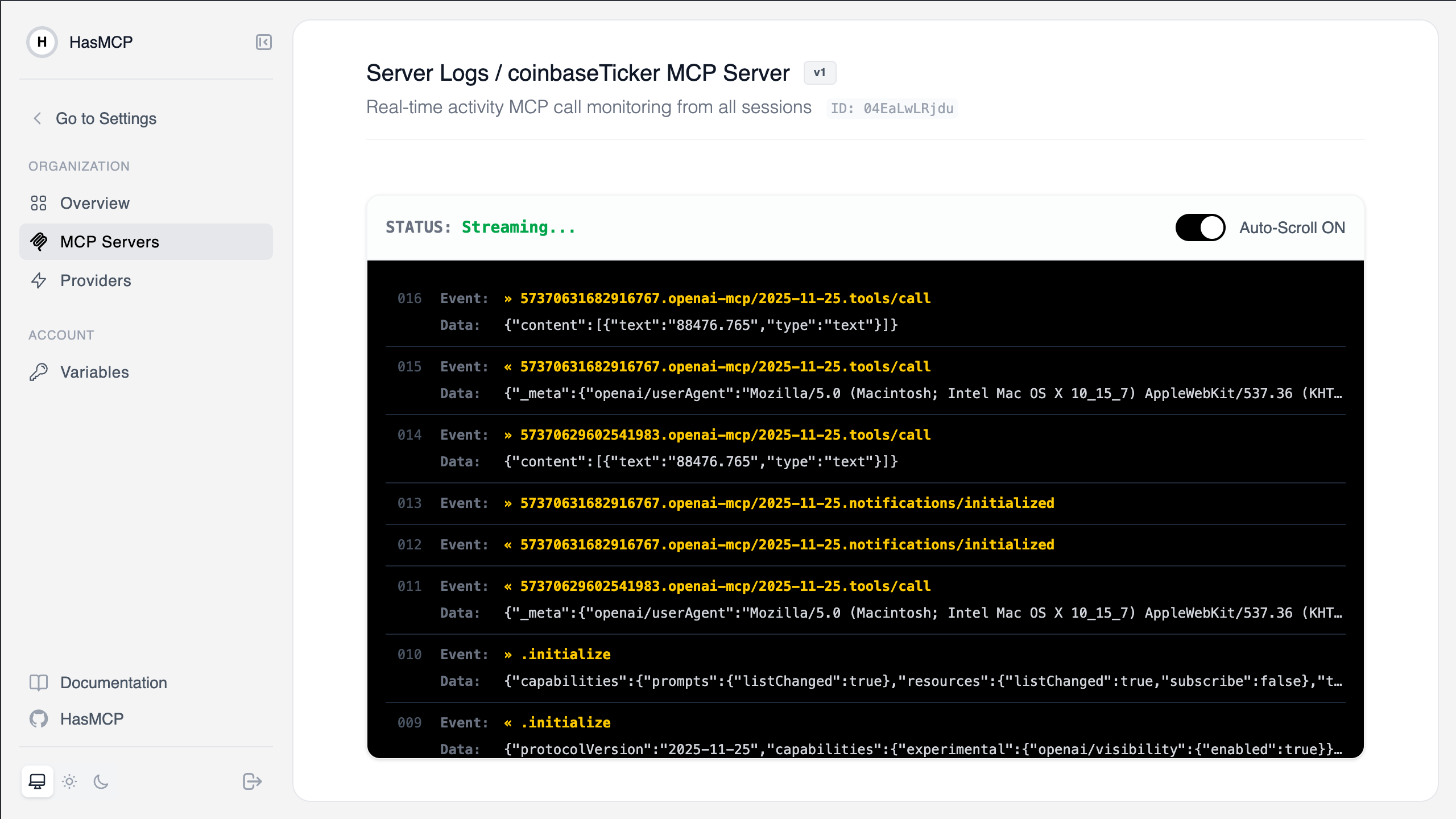Viewport: 1456px width, 819px height.
Task: Click the Go to Settings link
Action: point(106,118)
